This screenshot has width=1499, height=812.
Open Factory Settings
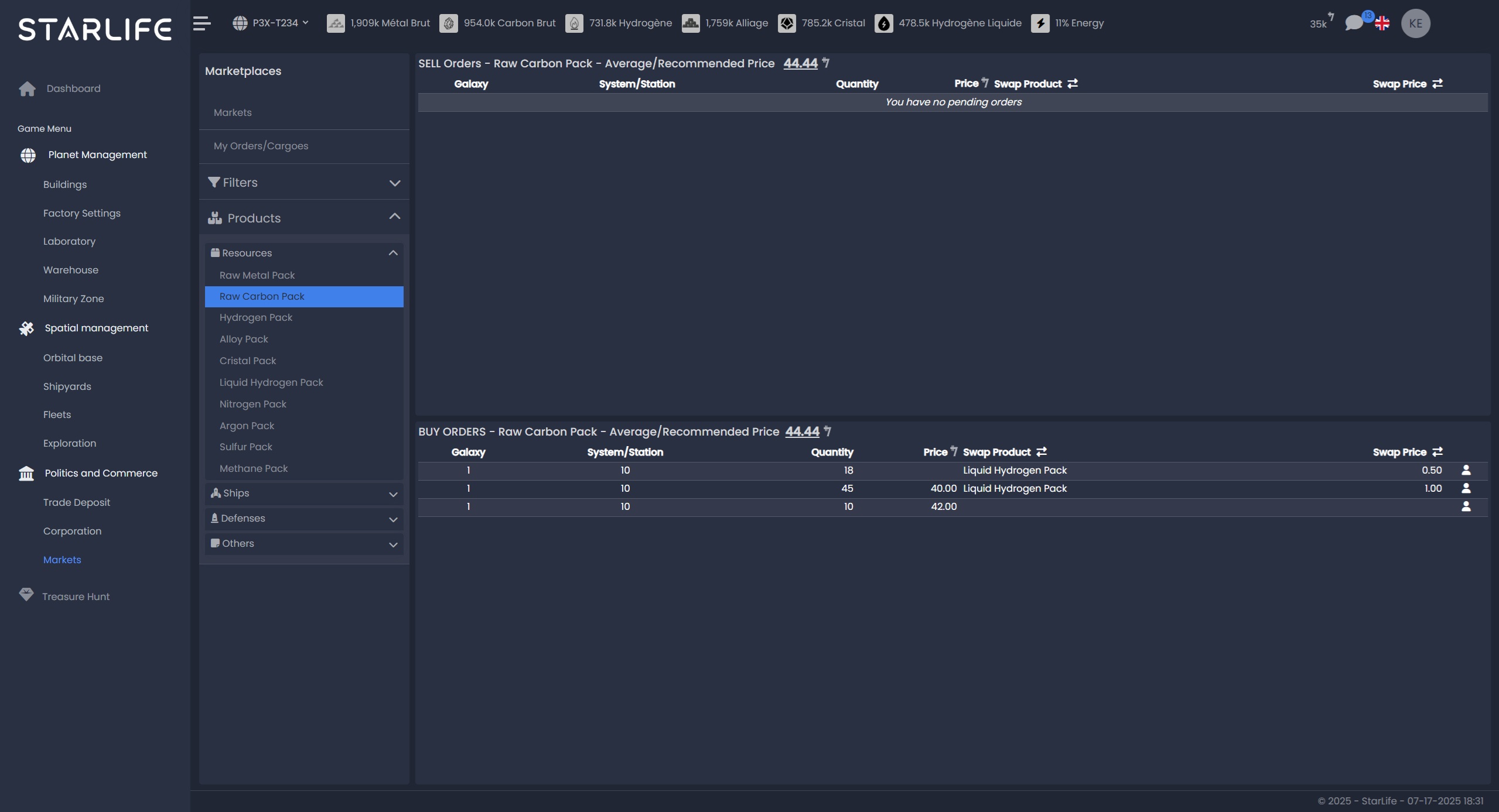tap(82, 213)
